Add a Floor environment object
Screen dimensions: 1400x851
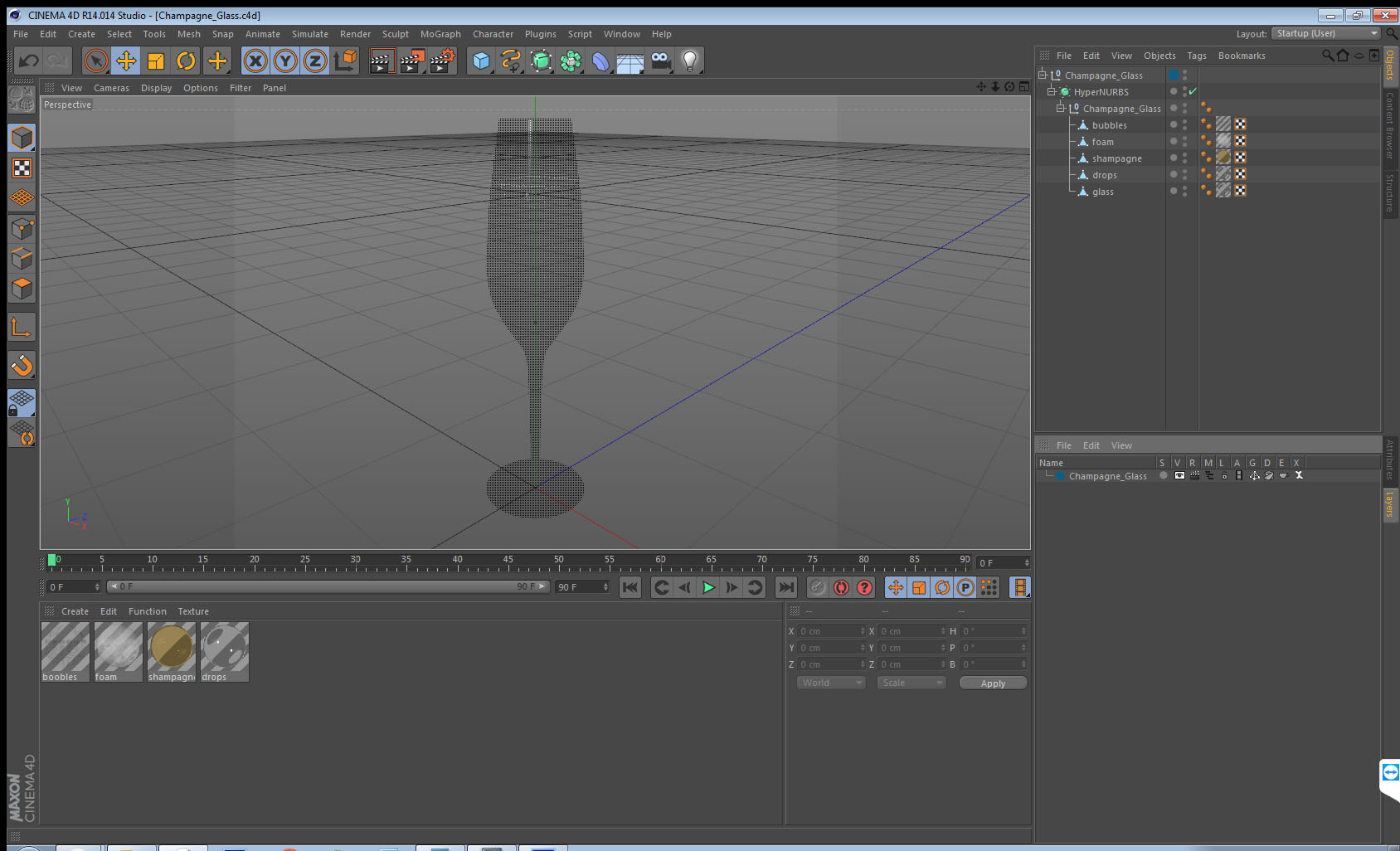[630, 61]
